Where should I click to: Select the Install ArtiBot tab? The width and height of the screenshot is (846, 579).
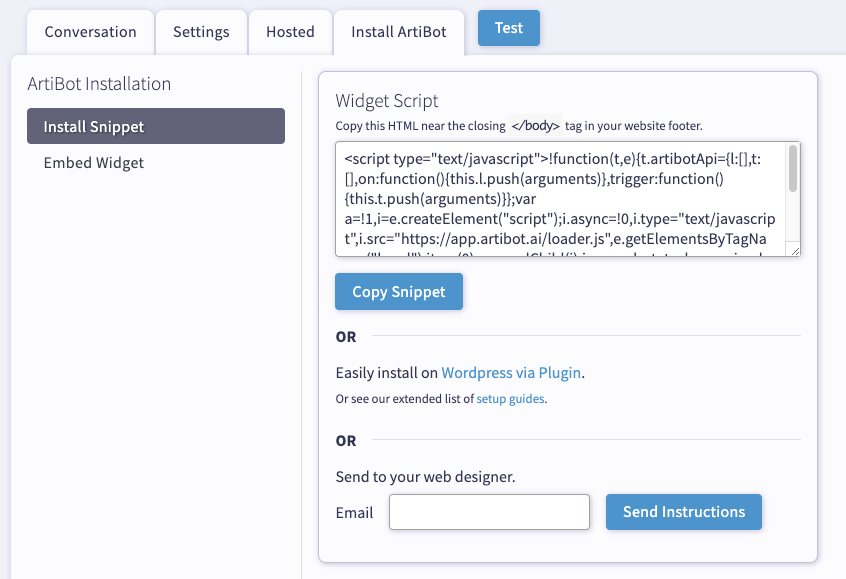pyautogui.click(x=399, y=32)
